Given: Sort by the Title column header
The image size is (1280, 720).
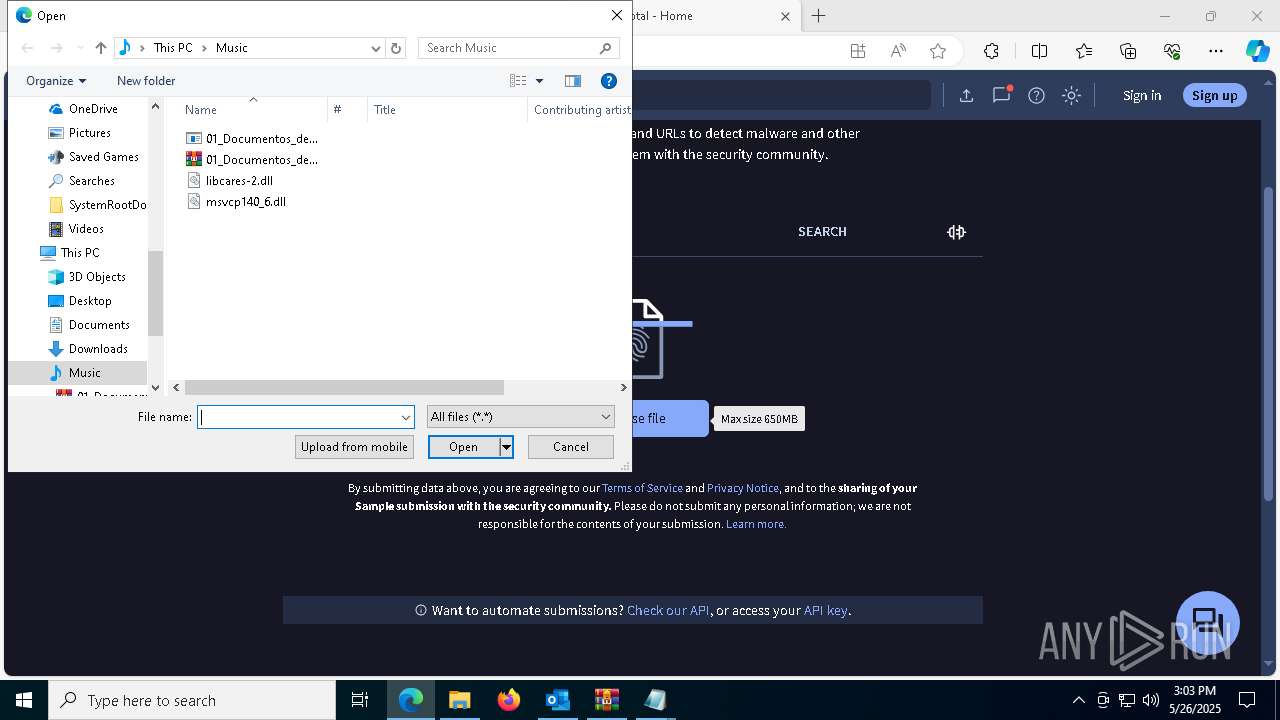Looking at the screenshot, I should tap(385, 110).
